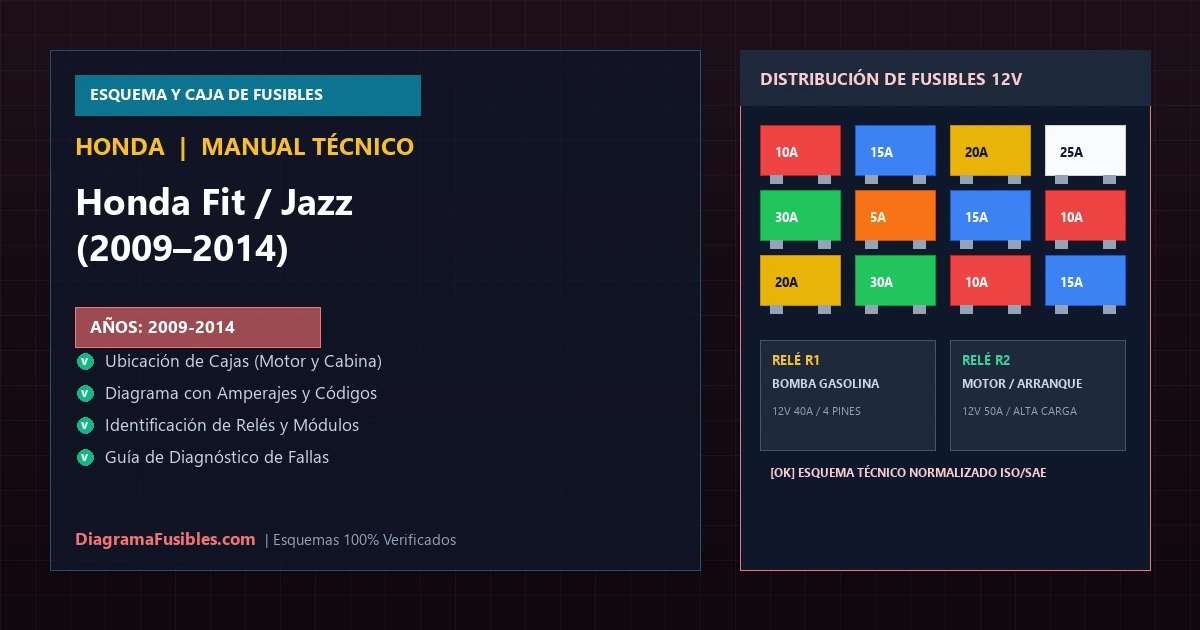This screenshot has height=630, width=1200.
Task: Open the RELÉ R1 Bomba Gasolina card
Action: click(x=848, y=395)
